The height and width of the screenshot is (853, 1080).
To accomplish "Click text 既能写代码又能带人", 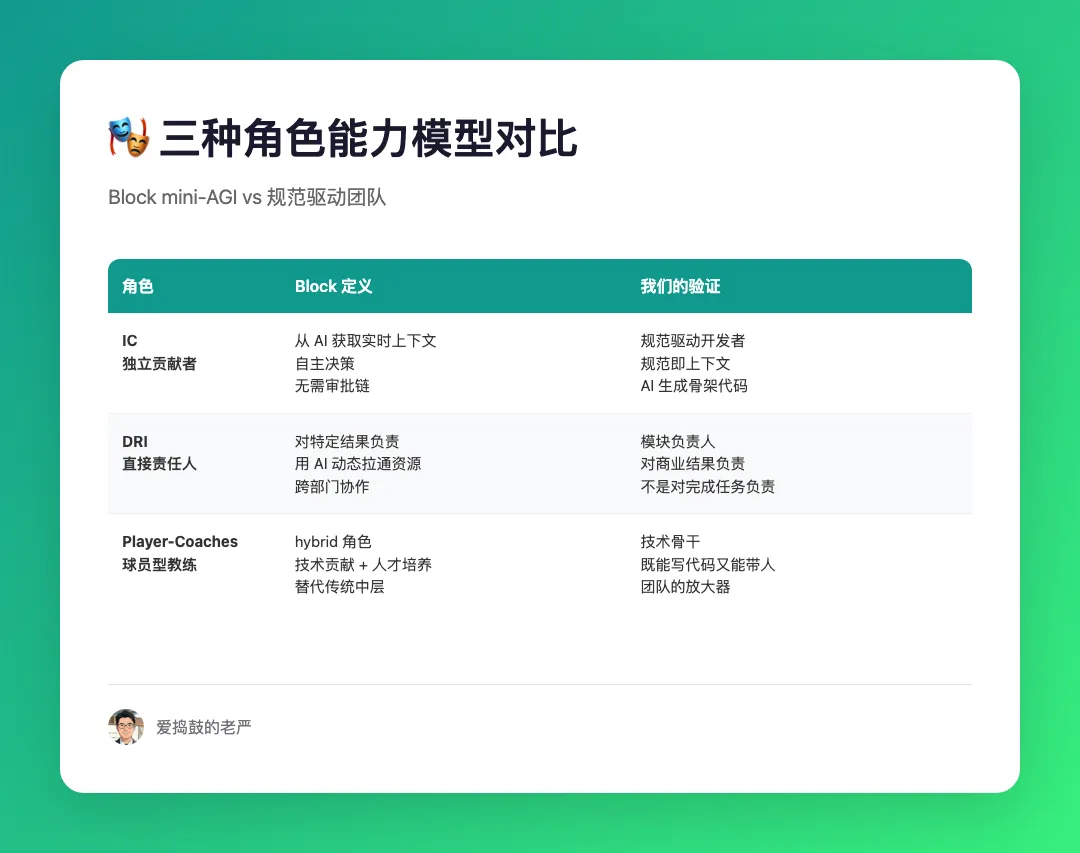I will 707,564.
